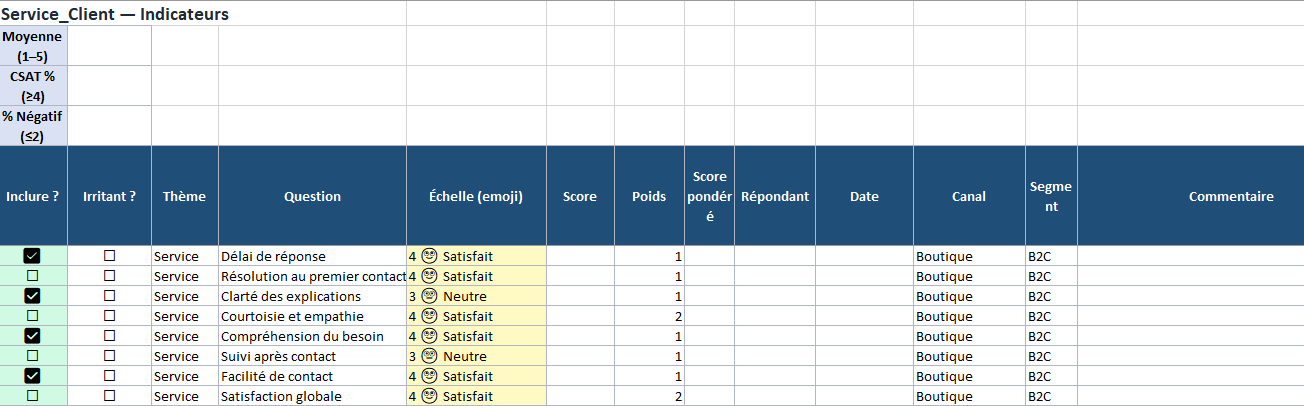
Task: Check Inclure box for Résolution au premier contact
Action: point(32,276)
